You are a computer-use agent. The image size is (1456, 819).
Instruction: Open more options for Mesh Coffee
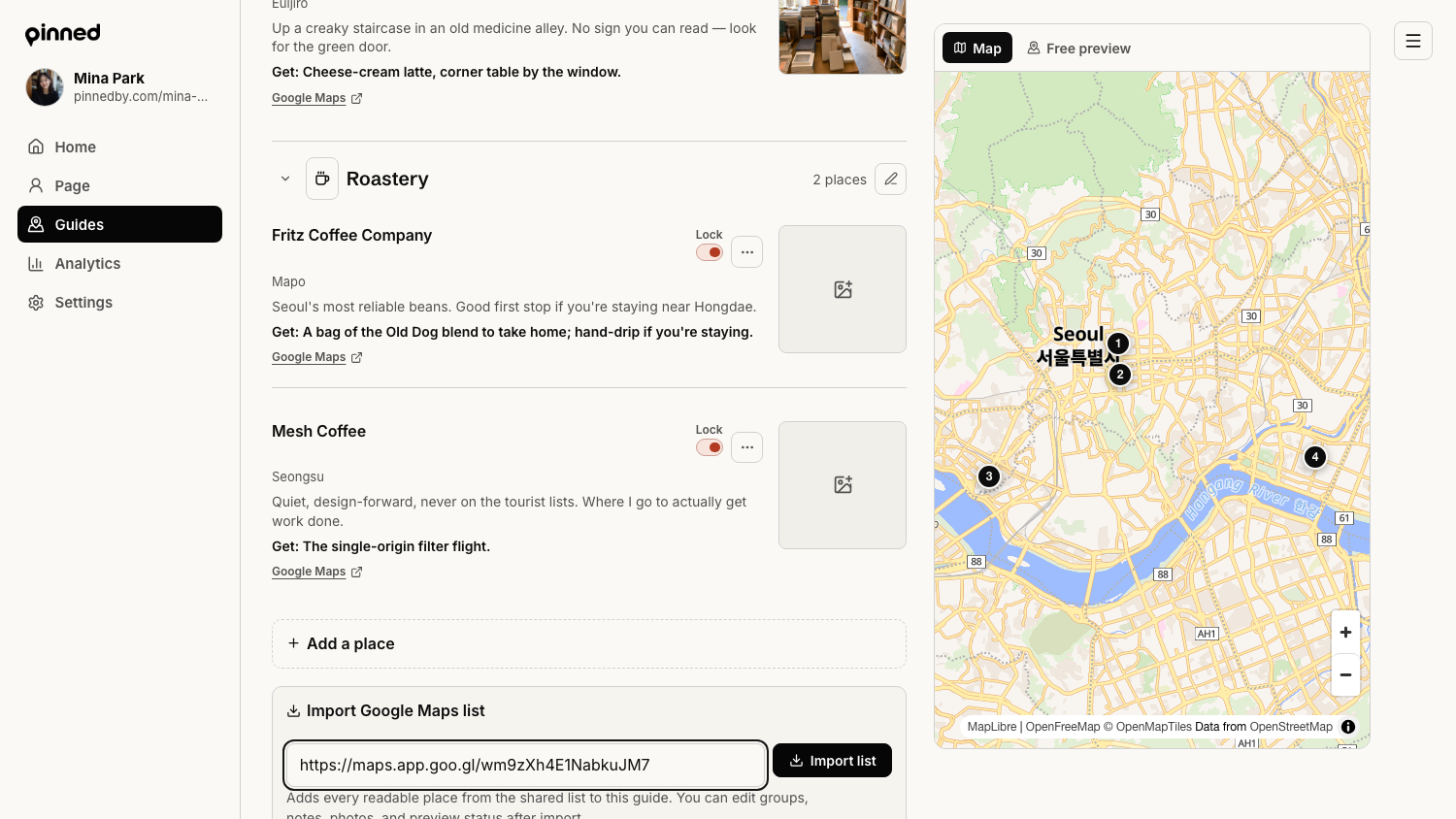(x=746, y=447)
